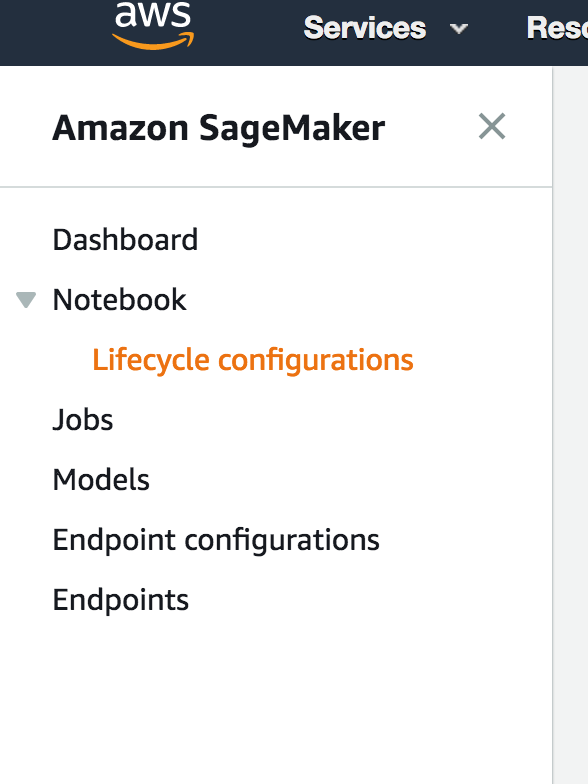Viewport: 588px width, 784px height.
Task: Go to the SageMaker Dashboard
Action: pyautogui.click(x=125, y=240)
